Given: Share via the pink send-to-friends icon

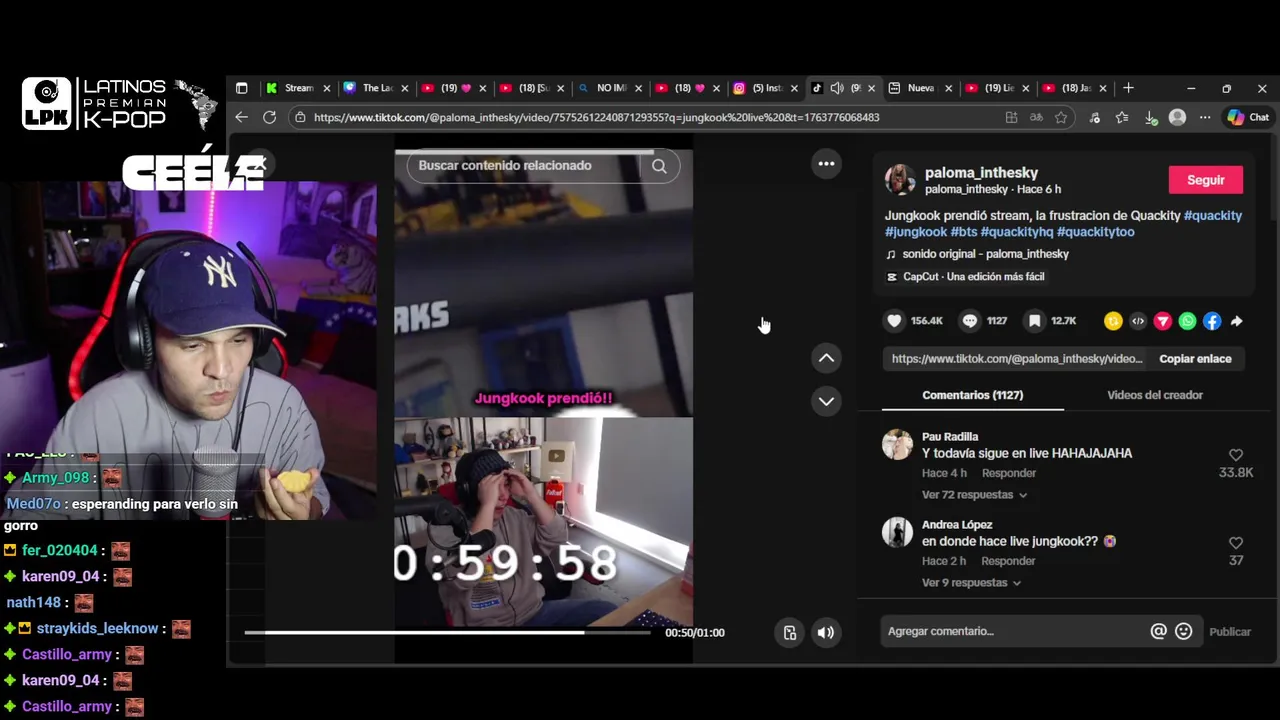Looking at the screenshot, I should pos(1162,321).
